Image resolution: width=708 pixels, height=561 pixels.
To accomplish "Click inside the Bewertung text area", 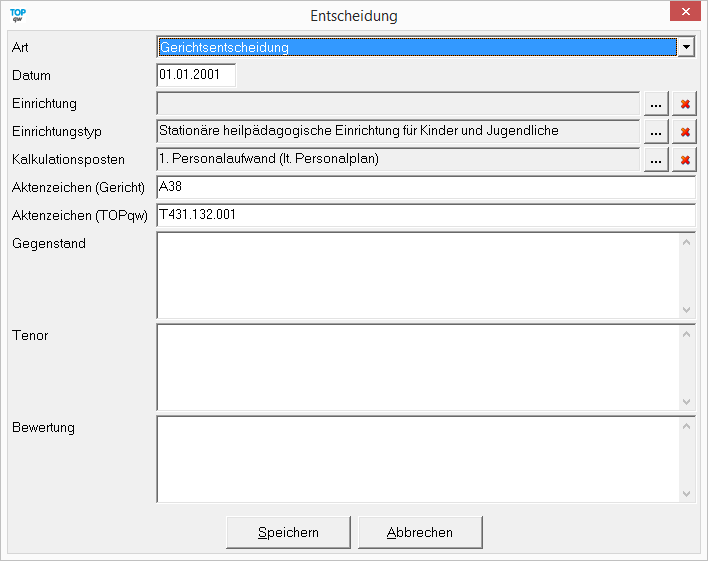I will click(417, 459).
